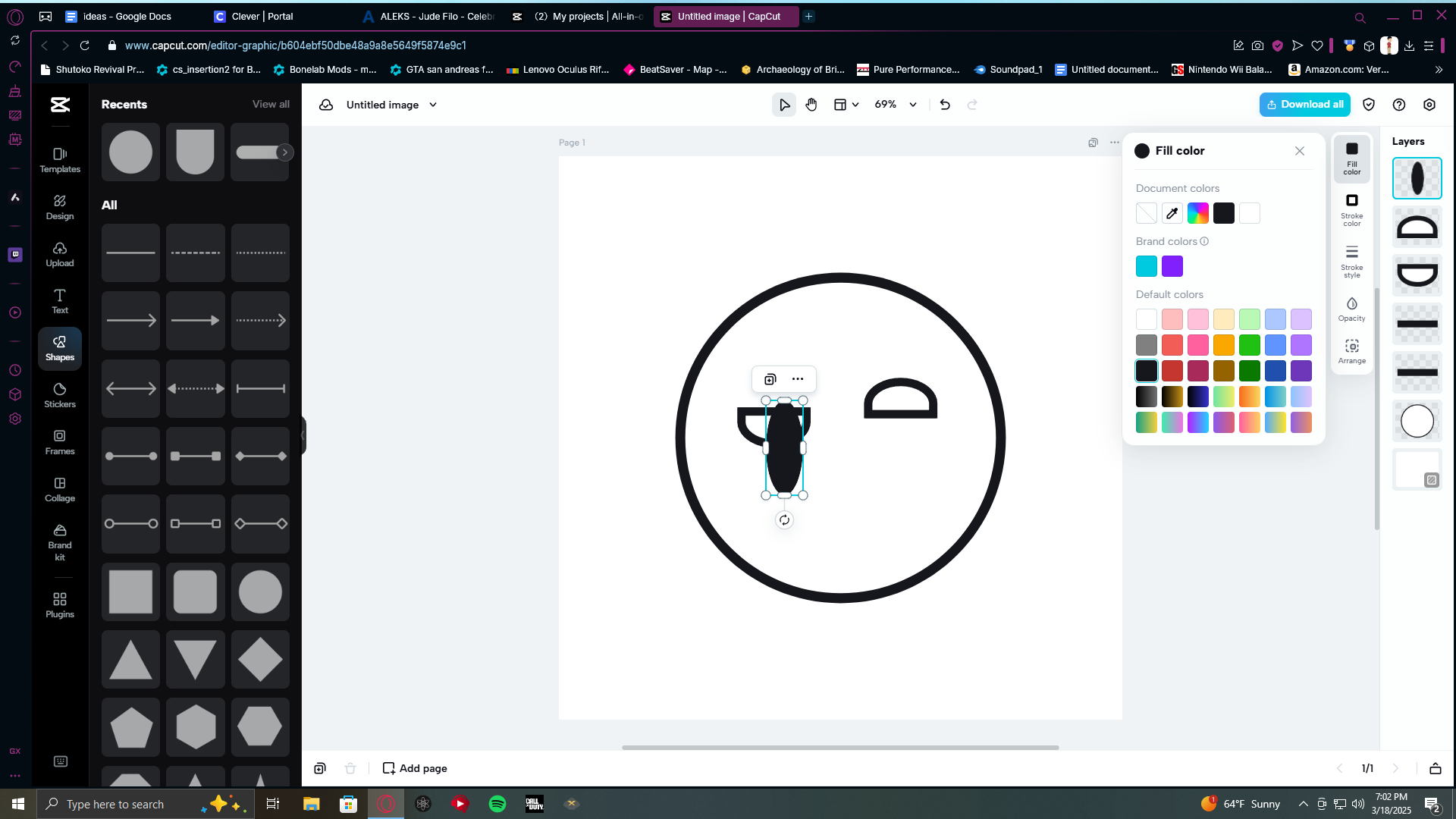Open the Upload panel

coord(60,254)
